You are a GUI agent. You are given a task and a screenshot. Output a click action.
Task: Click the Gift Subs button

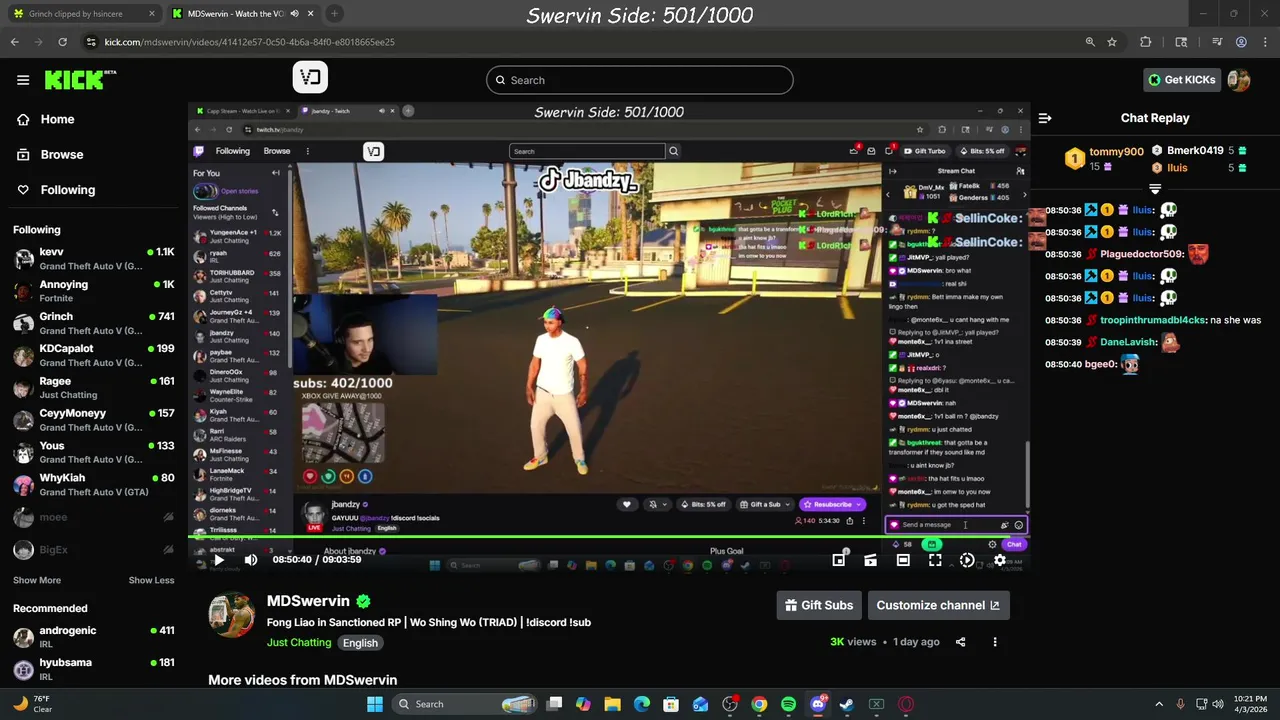(x=819, y=605)
